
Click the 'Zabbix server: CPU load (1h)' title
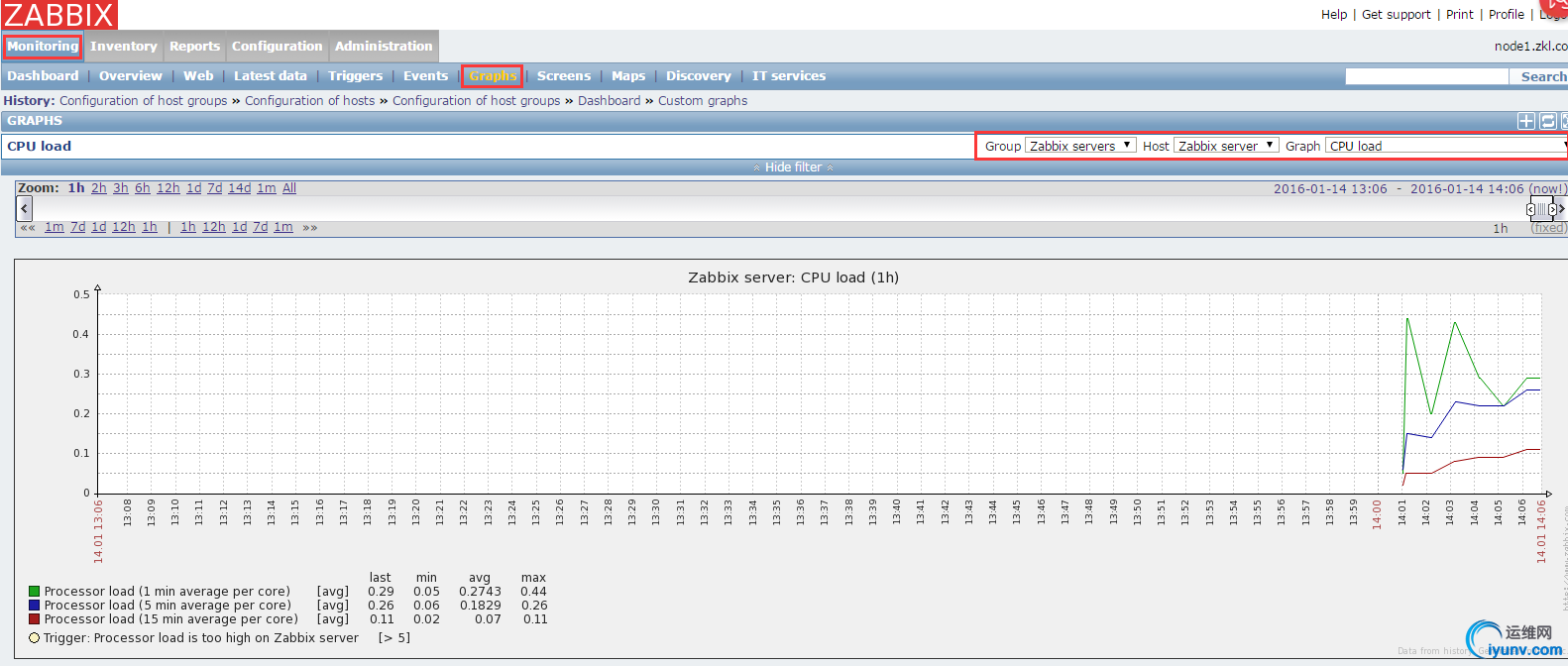[794, 277]
